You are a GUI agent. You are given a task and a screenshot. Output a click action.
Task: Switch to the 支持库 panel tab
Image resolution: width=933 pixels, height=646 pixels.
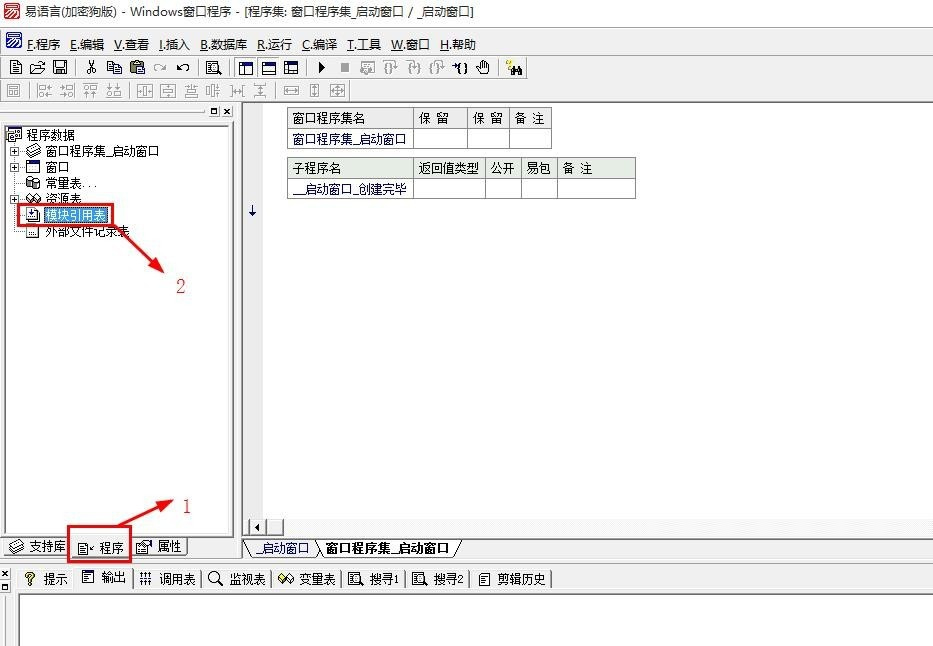pyautogui.click(x=37, y=546)
